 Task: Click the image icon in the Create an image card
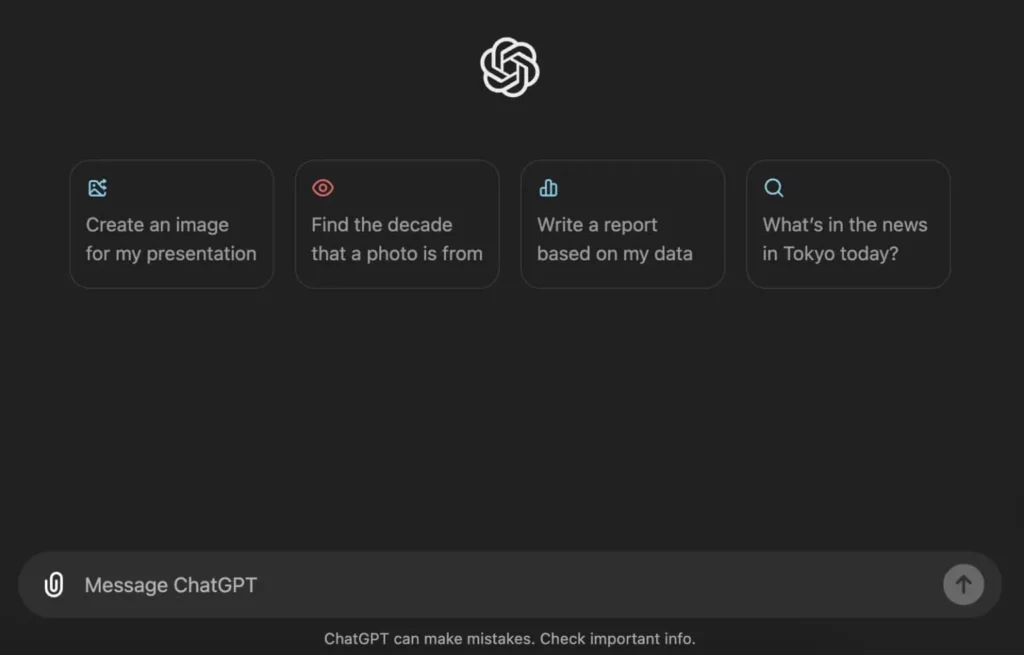coord(97,188)
